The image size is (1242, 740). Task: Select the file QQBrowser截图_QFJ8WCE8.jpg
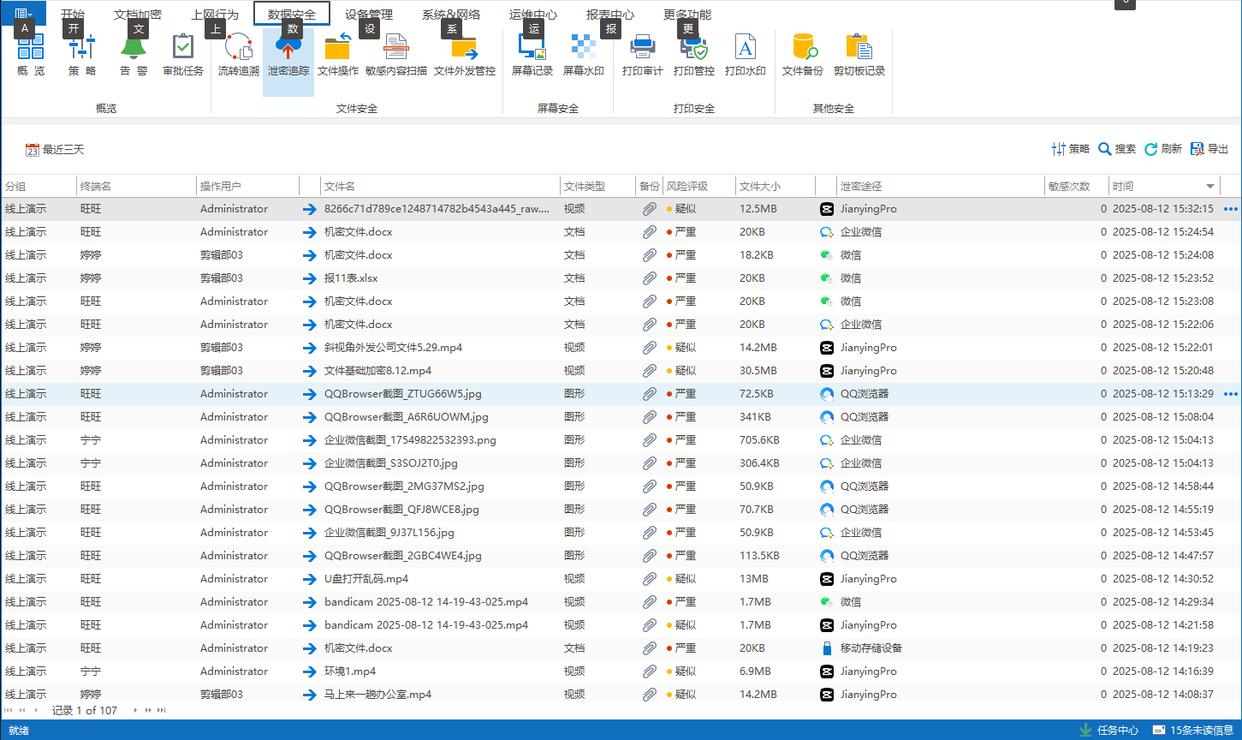(x=401, y=509)
